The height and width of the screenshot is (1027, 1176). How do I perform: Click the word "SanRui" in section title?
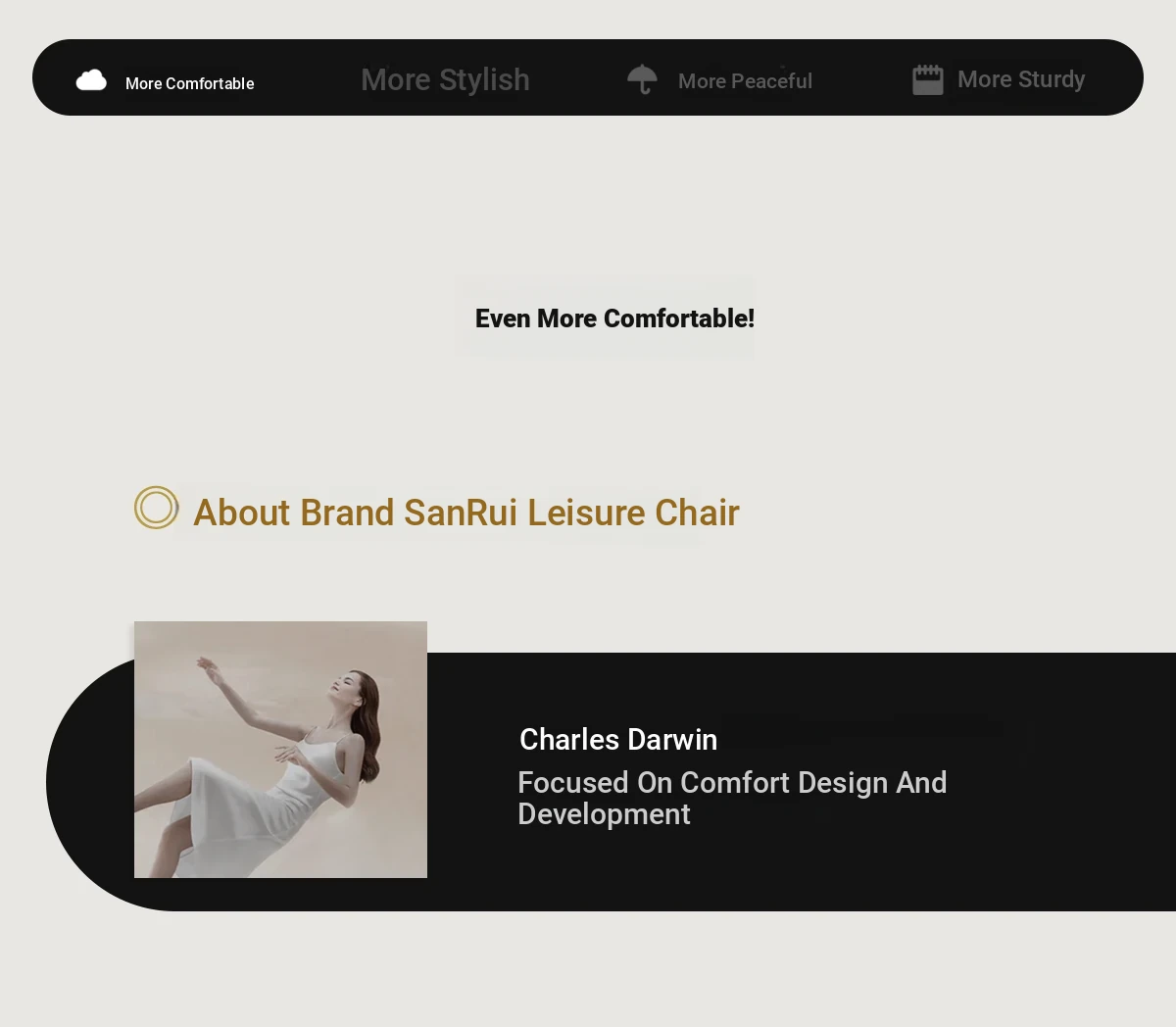tap(461, 513)
